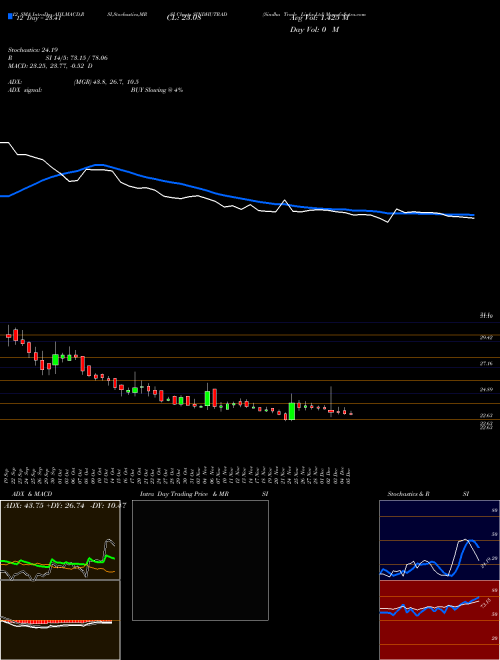Open the ADX line chart panel
500x660 pixels.
tap(60, 540)
